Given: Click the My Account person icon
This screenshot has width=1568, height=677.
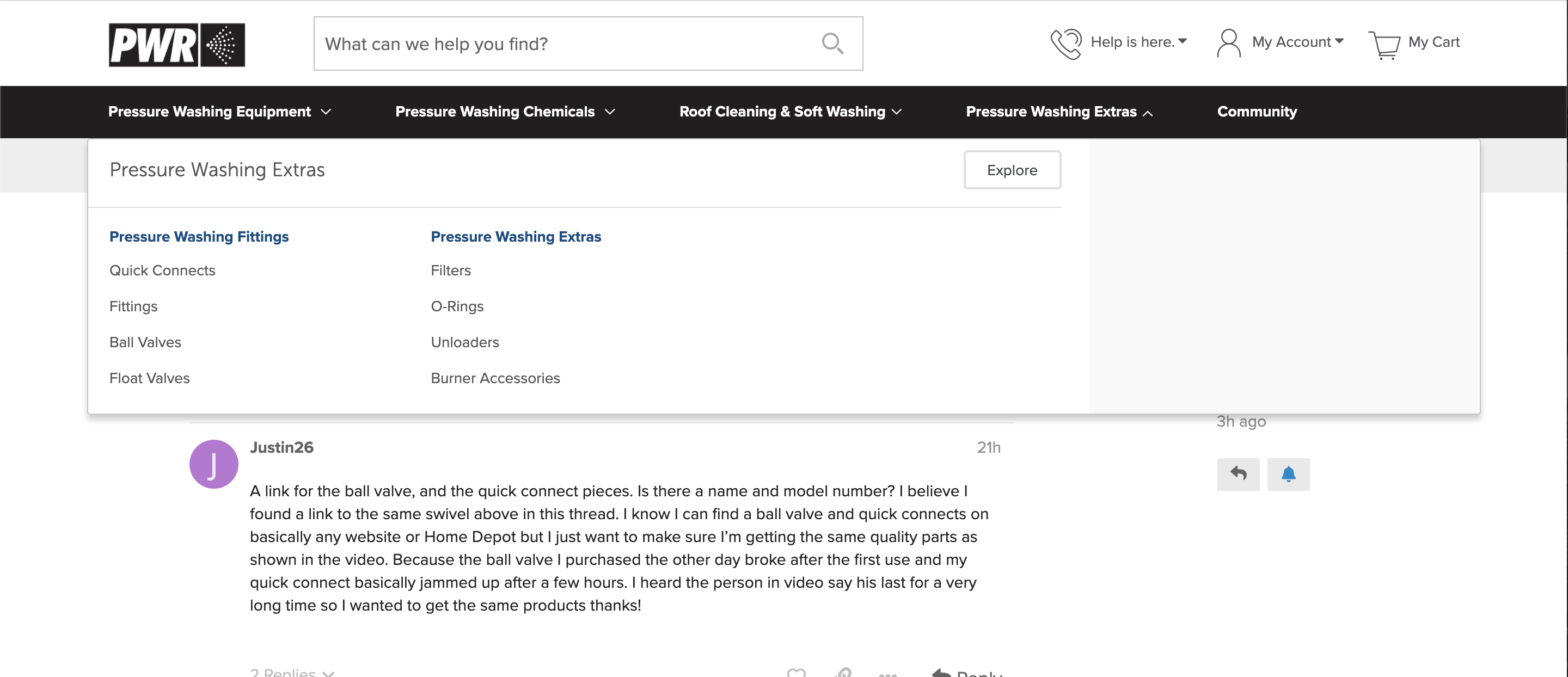Looking at the screenshot, I should (1228, 43).
